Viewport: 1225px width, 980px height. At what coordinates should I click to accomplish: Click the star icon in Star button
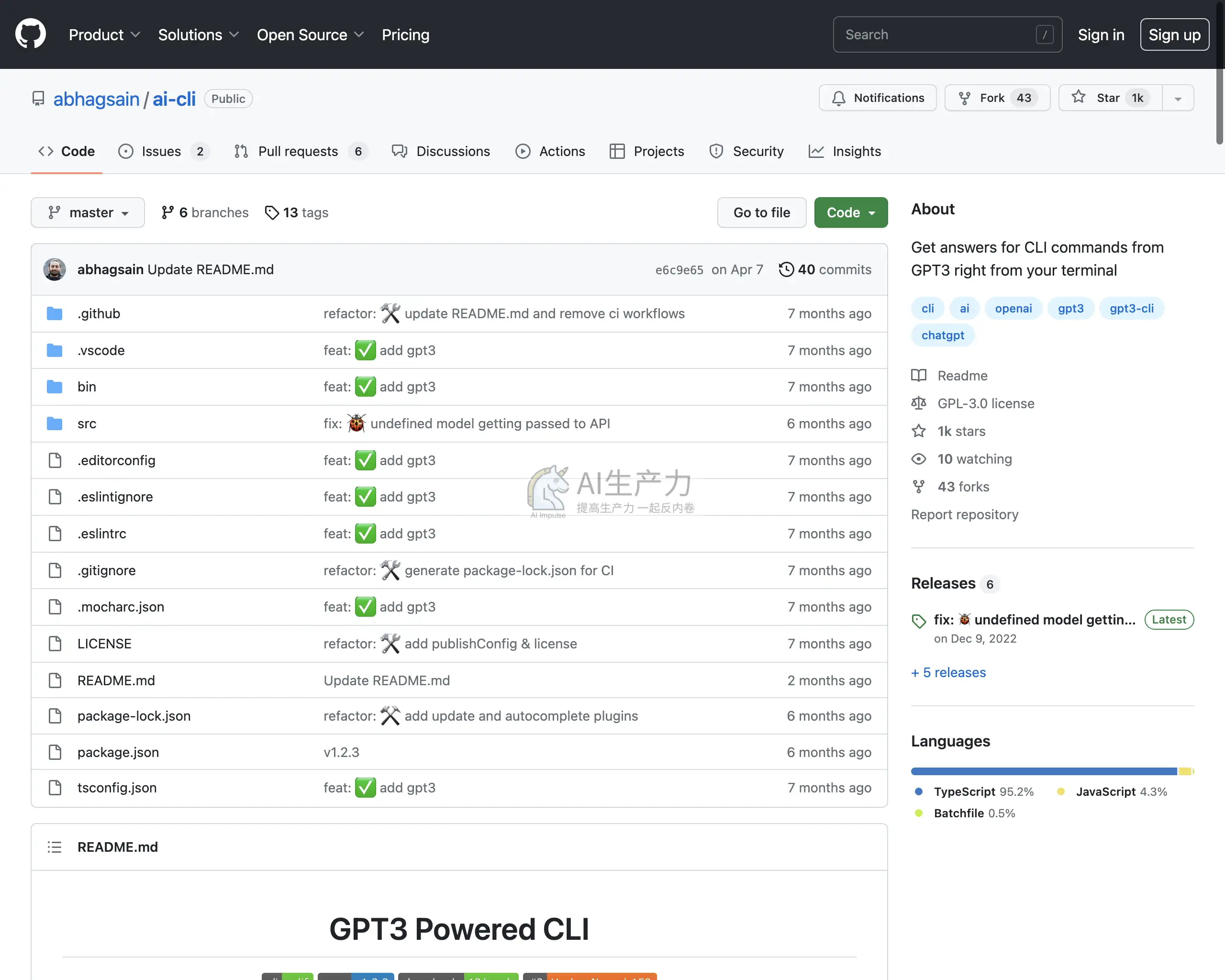[1079, 97]
